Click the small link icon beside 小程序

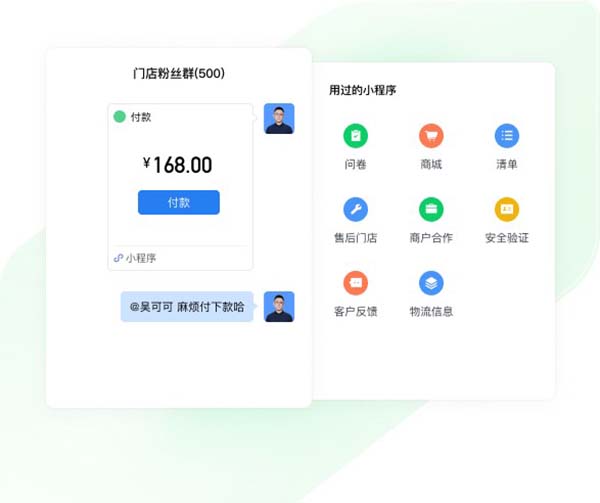tap(118, 258)
